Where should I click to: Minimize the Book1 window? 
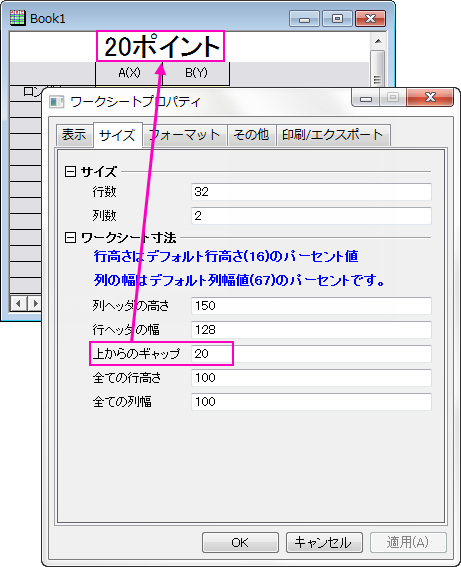[x=304, y=19]
